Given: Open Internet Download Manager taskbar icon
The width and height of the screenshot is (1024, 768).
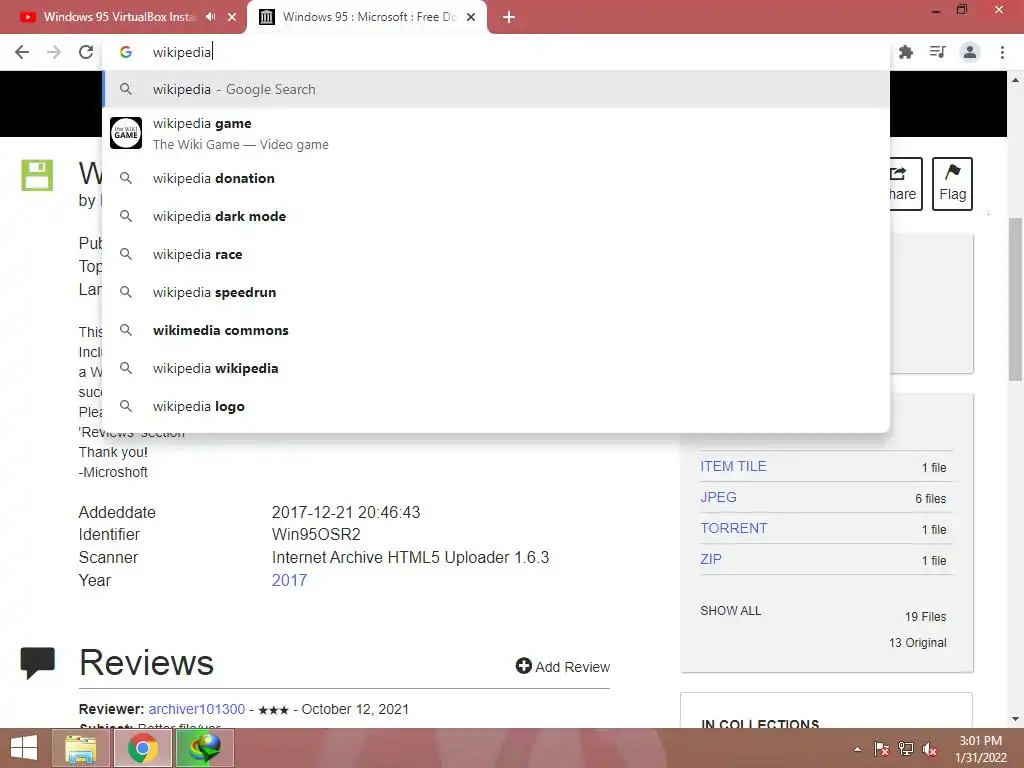Looking at the screenshot, I should point(204,748).
